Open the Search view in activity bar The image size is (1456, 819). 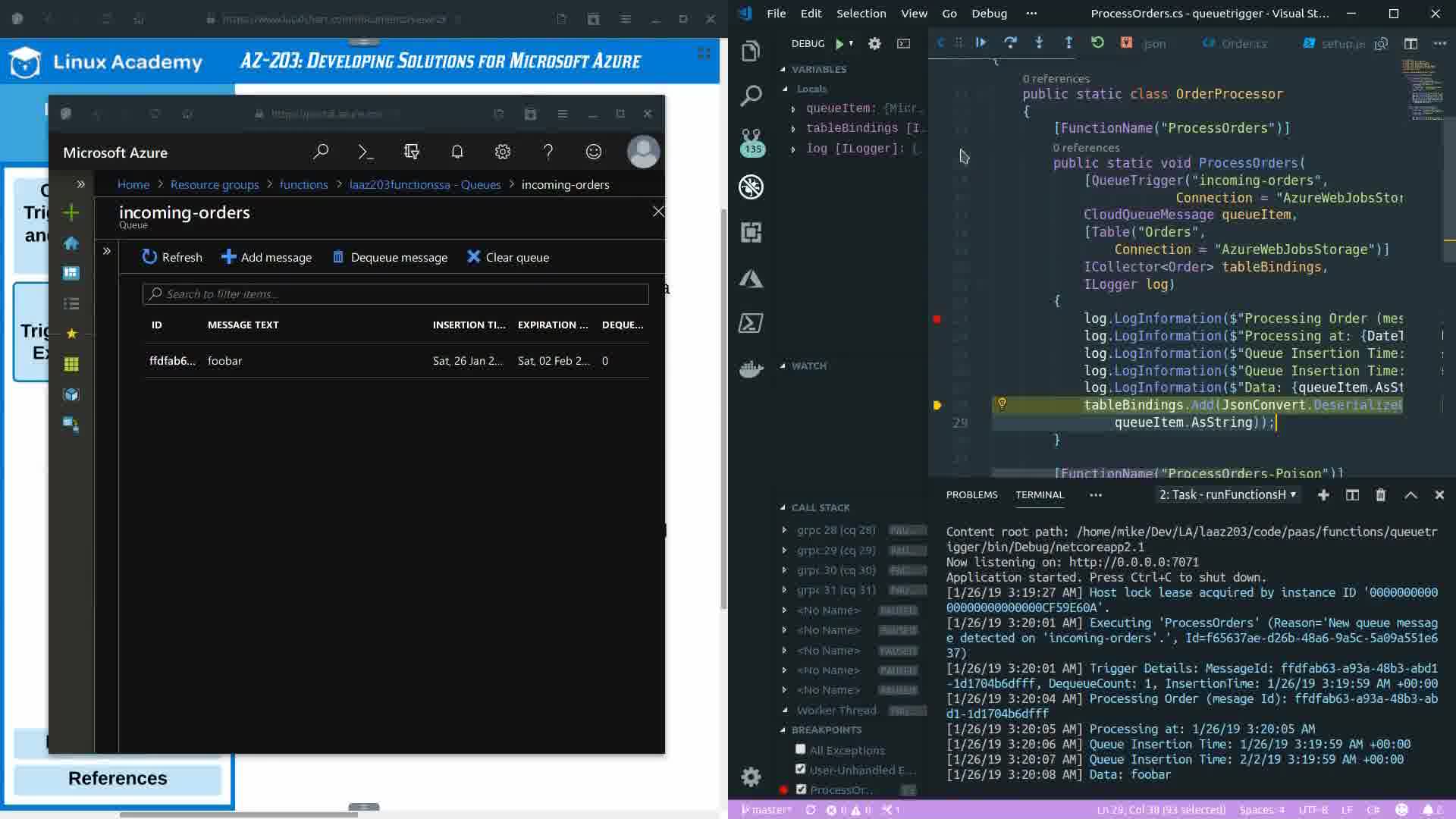(751, 96)
